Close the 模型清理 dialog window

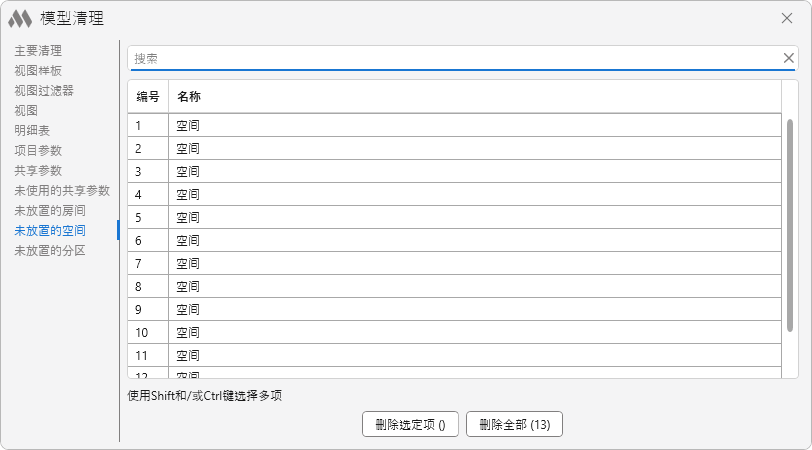(788, 18)
